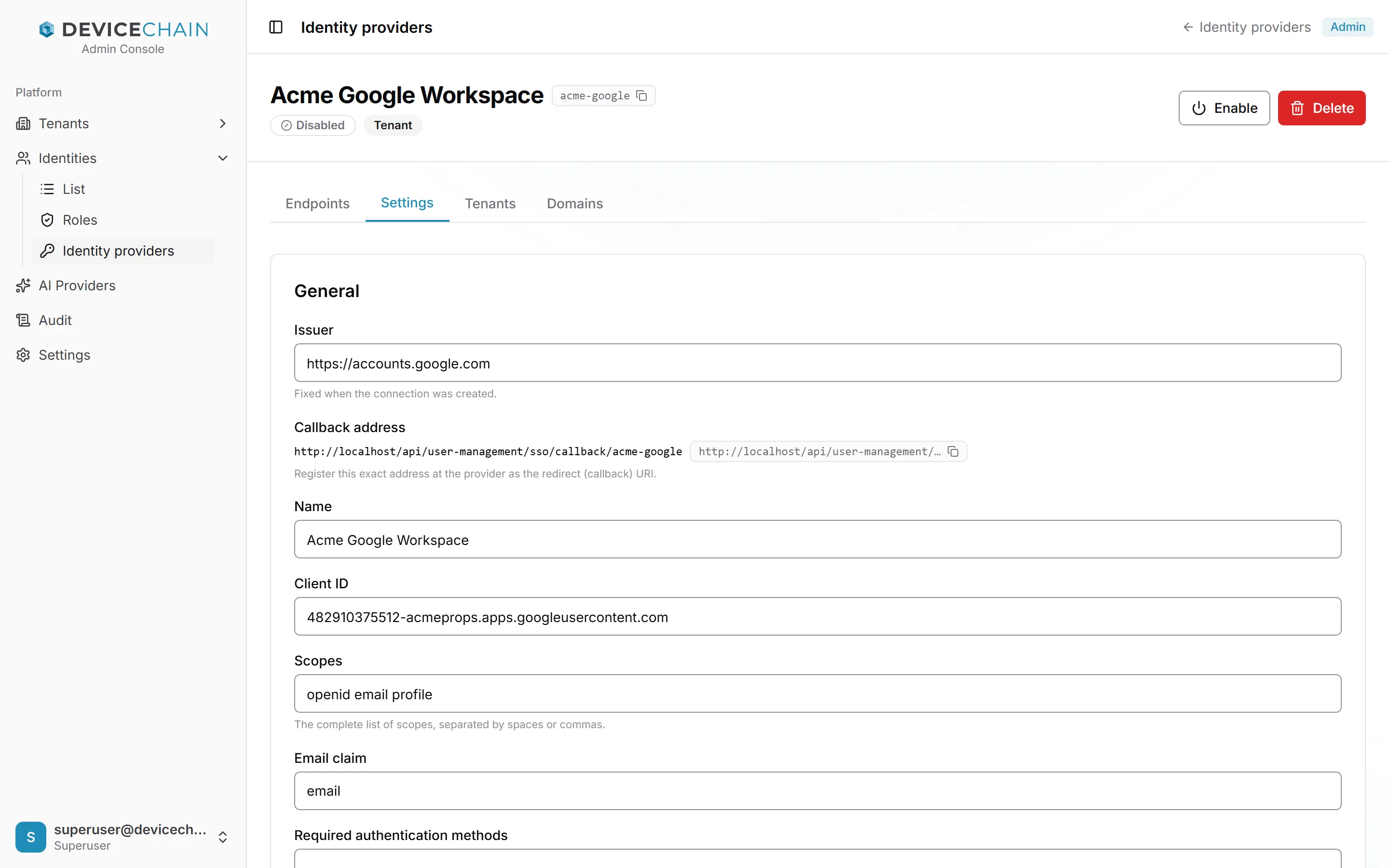Click the General section heading
Image resolution: width=1389 pixels, height=868 pixels.
click(x=327, y=291)
